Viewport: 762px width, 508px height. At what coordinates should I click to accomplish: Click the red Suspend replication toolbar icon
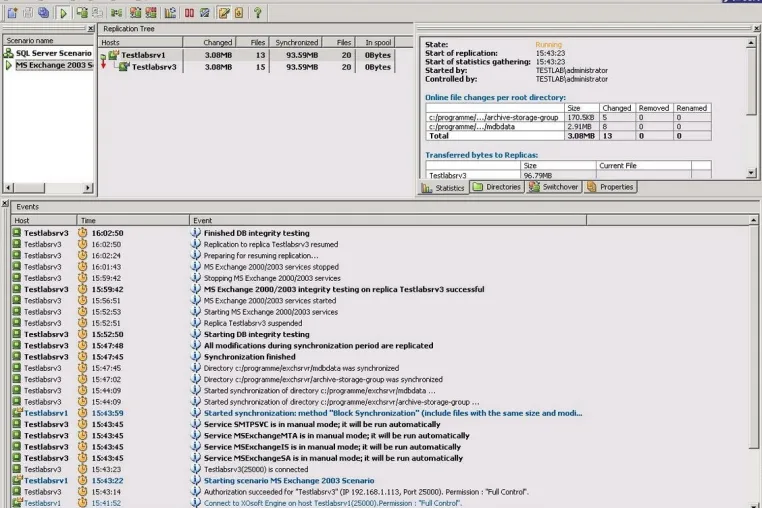pos(190,13)
